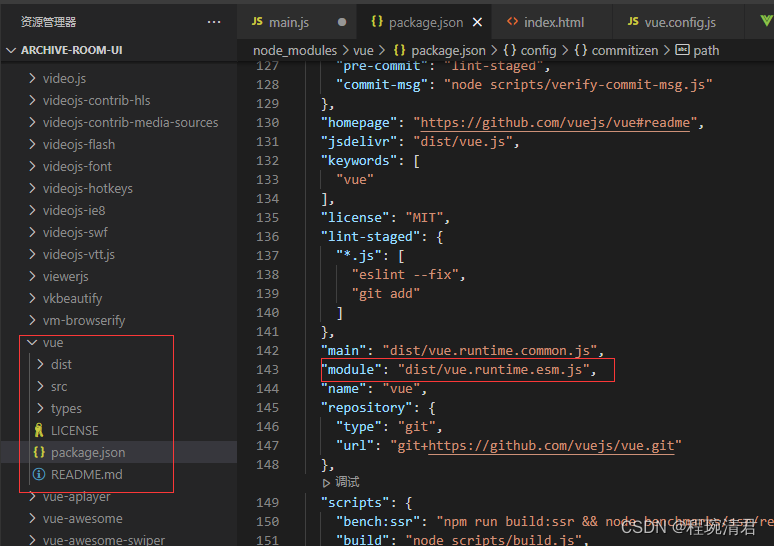Open explorer more actions ellipsis menu

pyautogui.click(x=214, y=21)
